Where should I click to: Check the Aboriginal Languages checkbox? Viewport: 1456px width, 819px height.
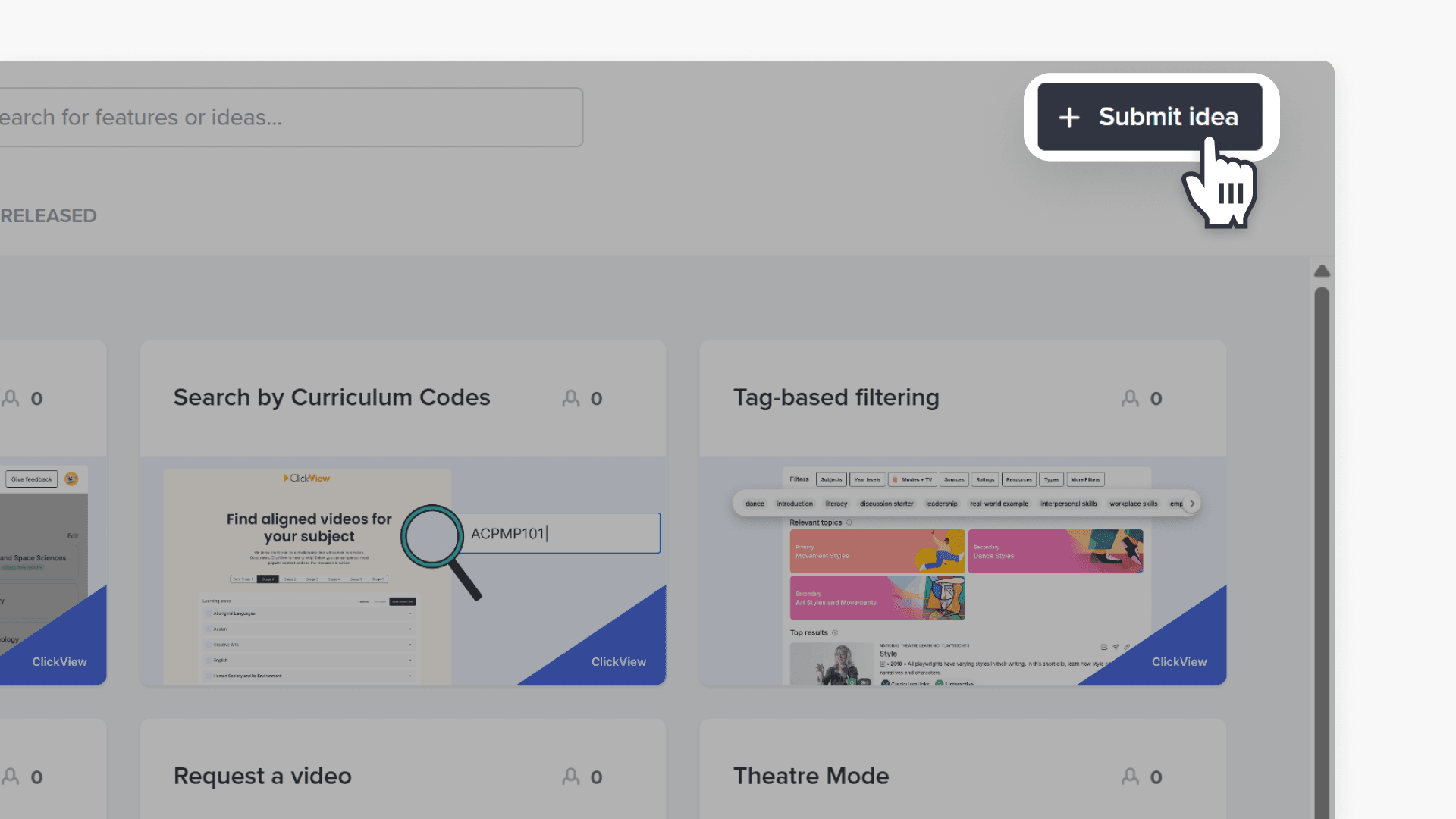(x=209, y=613)
